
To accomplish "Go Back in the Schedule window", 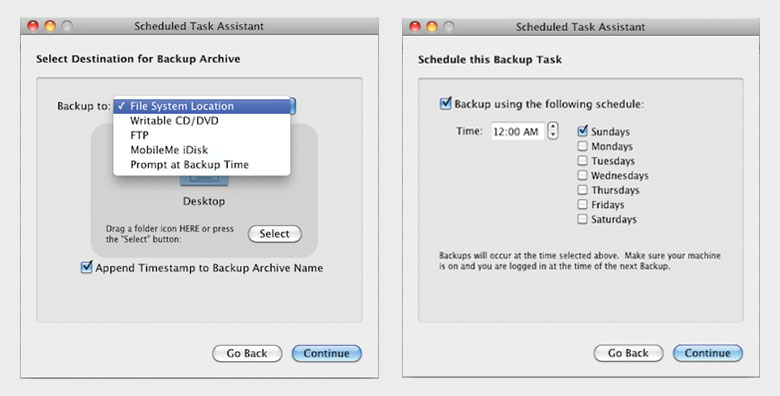I will pos(628,353).
